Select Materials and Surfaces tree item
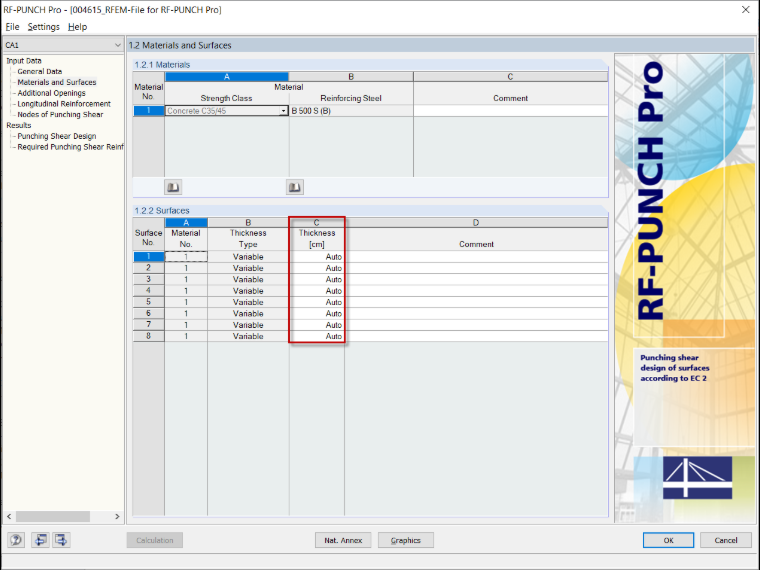The width and height of the screenshot is (760, 570). pos(57,82)
